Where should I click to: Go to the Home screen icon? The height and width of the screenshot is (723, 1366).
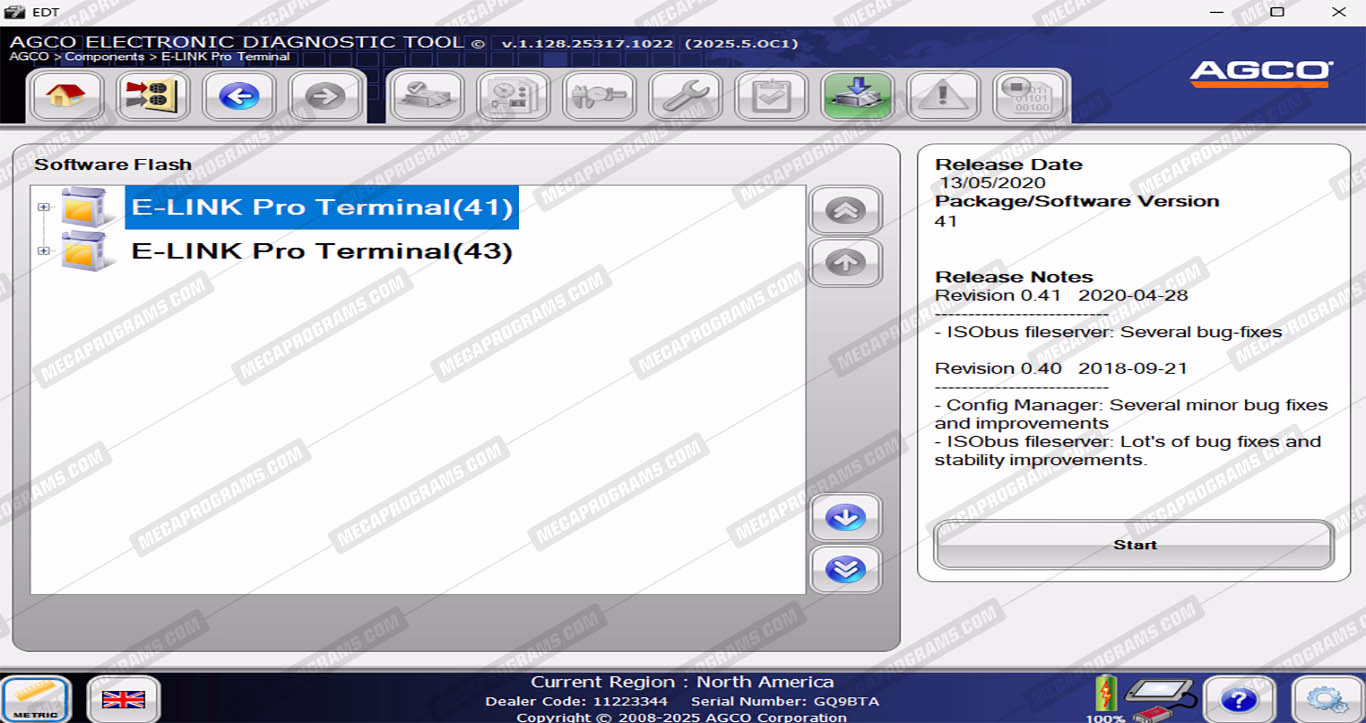tap(66, 97)
